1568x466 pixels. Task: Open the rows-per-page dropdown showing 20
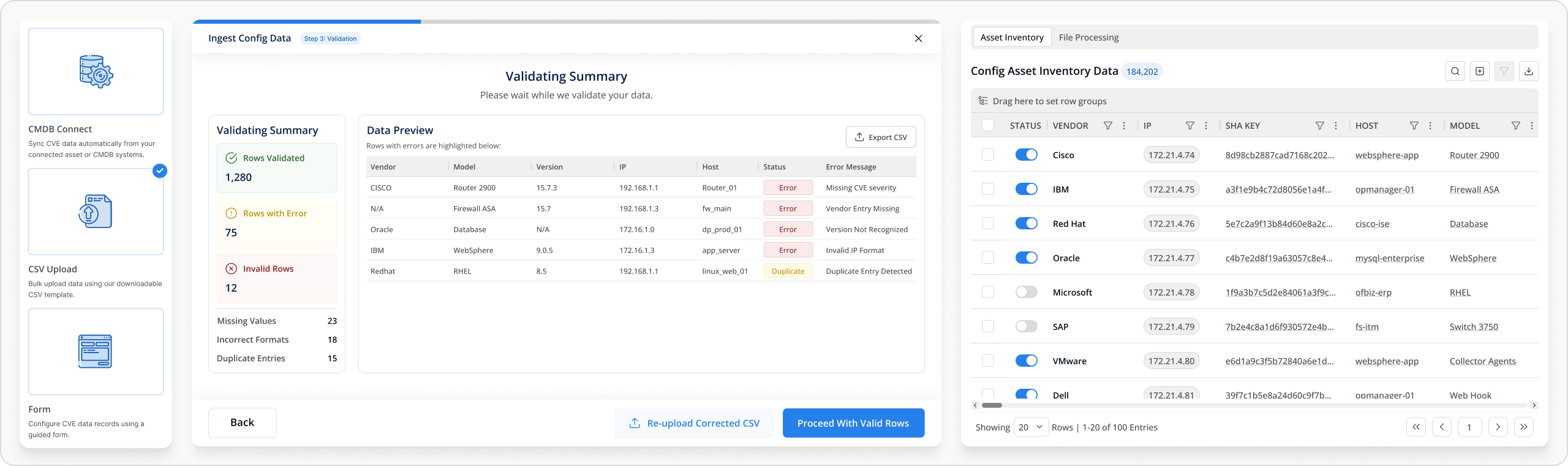coord(1031,427)
